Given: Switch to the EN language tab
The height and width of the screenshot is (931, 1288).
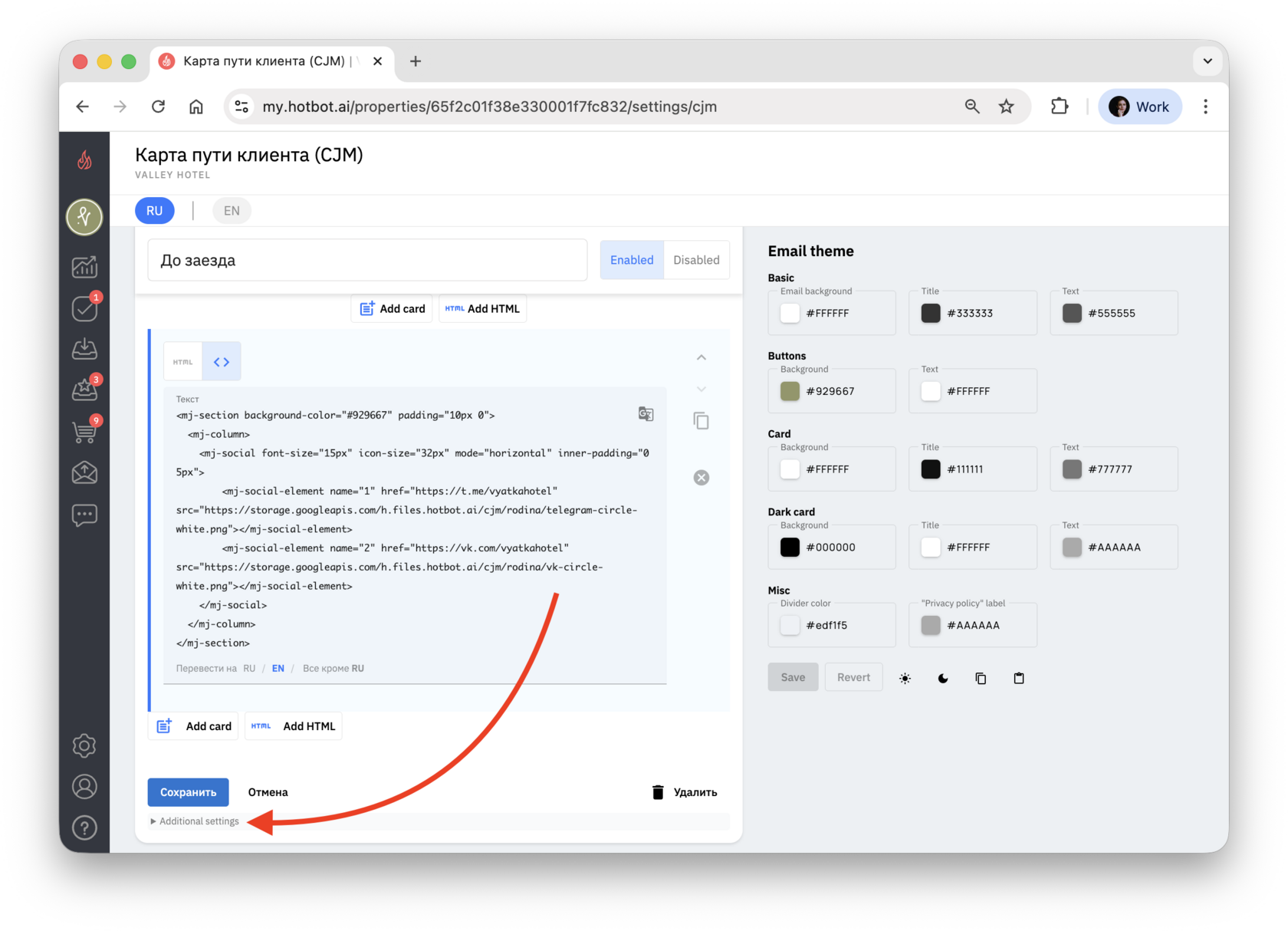Looking at the screenshot, I should click(x=232, y=211).
